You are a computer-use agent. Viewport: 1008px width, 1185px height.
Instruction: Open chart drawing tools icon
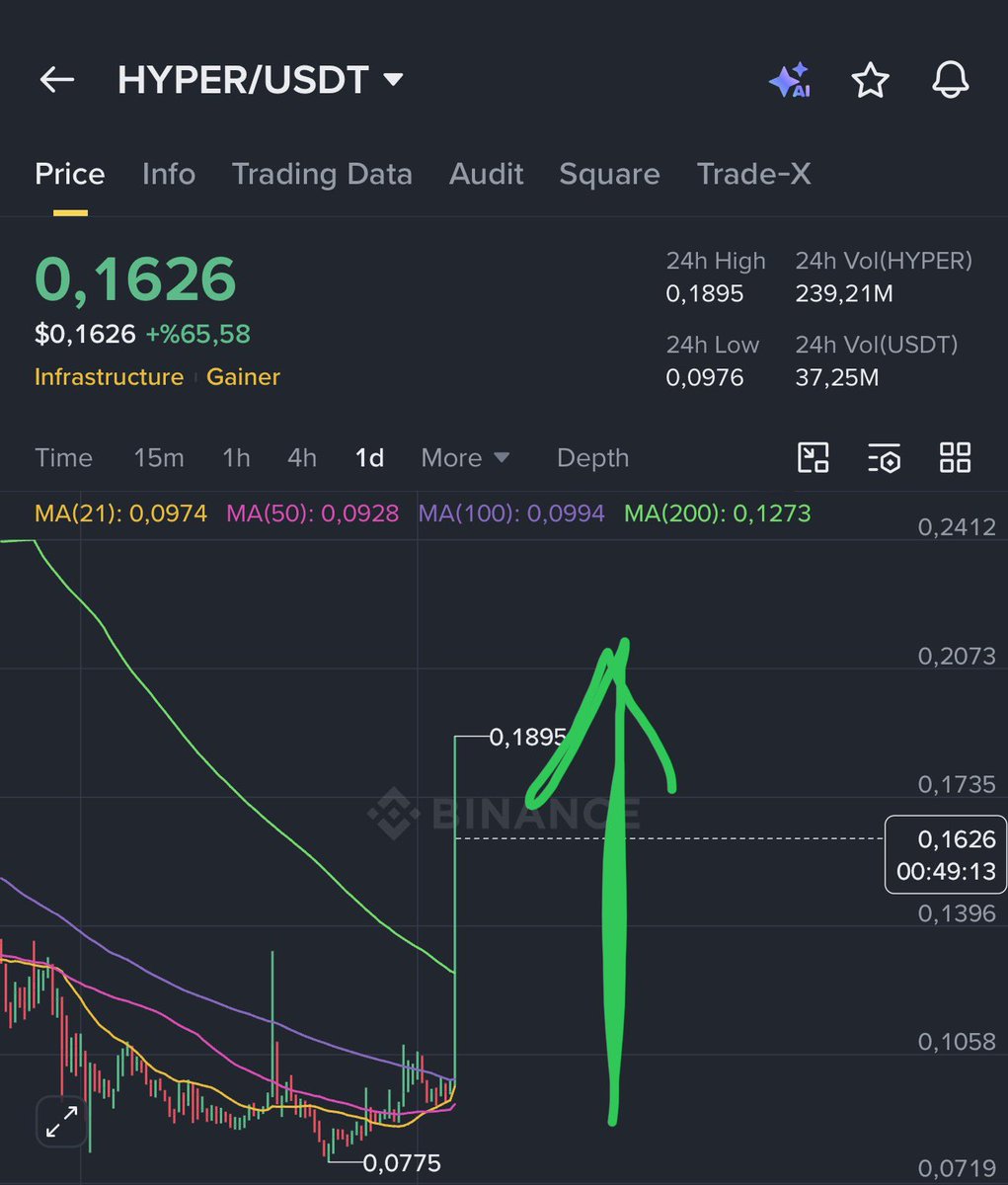coord(813,457)
